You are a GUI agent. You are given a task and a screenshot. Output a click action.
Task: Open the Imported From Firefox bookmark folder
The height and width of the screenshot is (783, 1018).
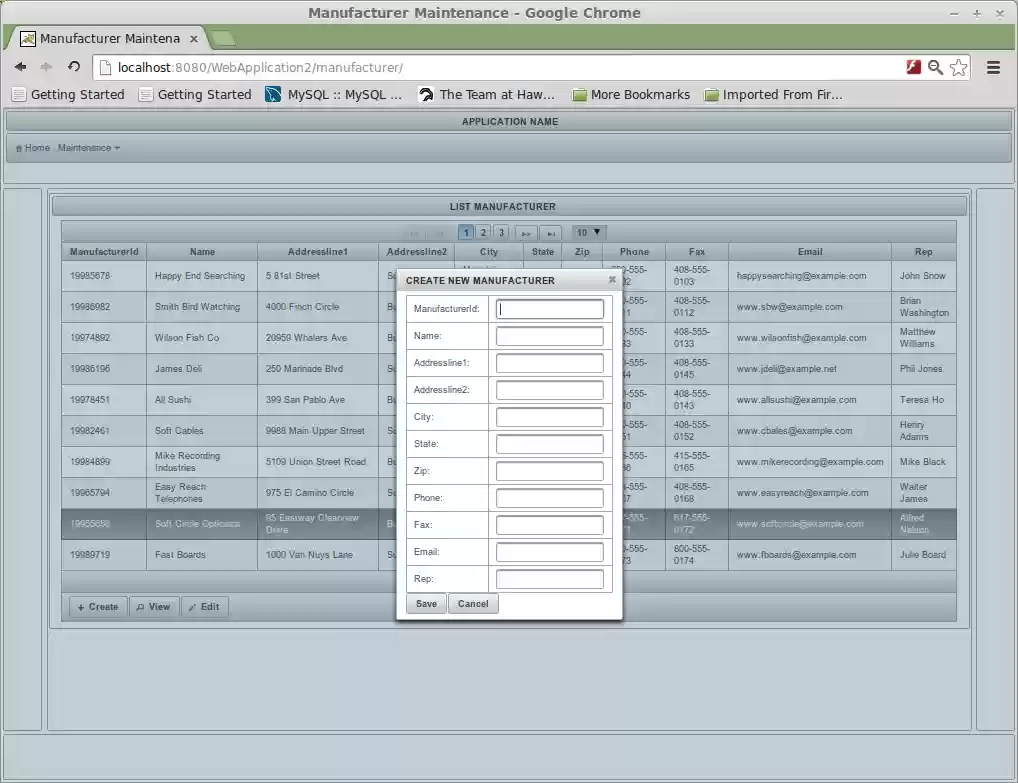pos(773,95)
